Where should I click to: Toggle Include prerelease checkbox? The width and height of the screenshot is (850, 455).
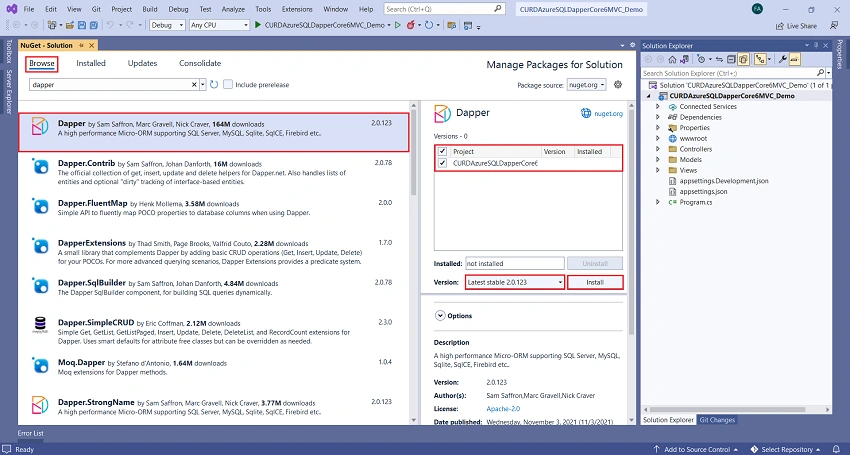click(228, 85)
